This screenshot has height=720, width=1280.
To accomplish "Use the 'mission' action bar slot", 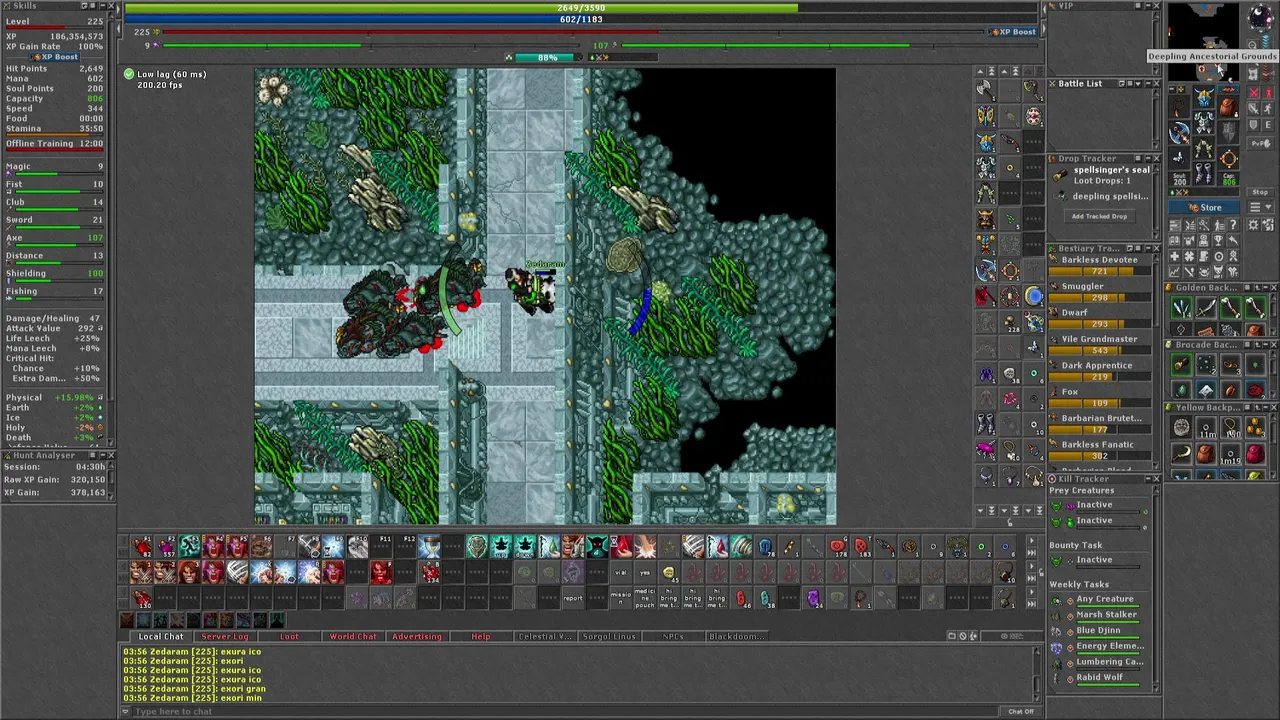I will (x=620, y=598).
